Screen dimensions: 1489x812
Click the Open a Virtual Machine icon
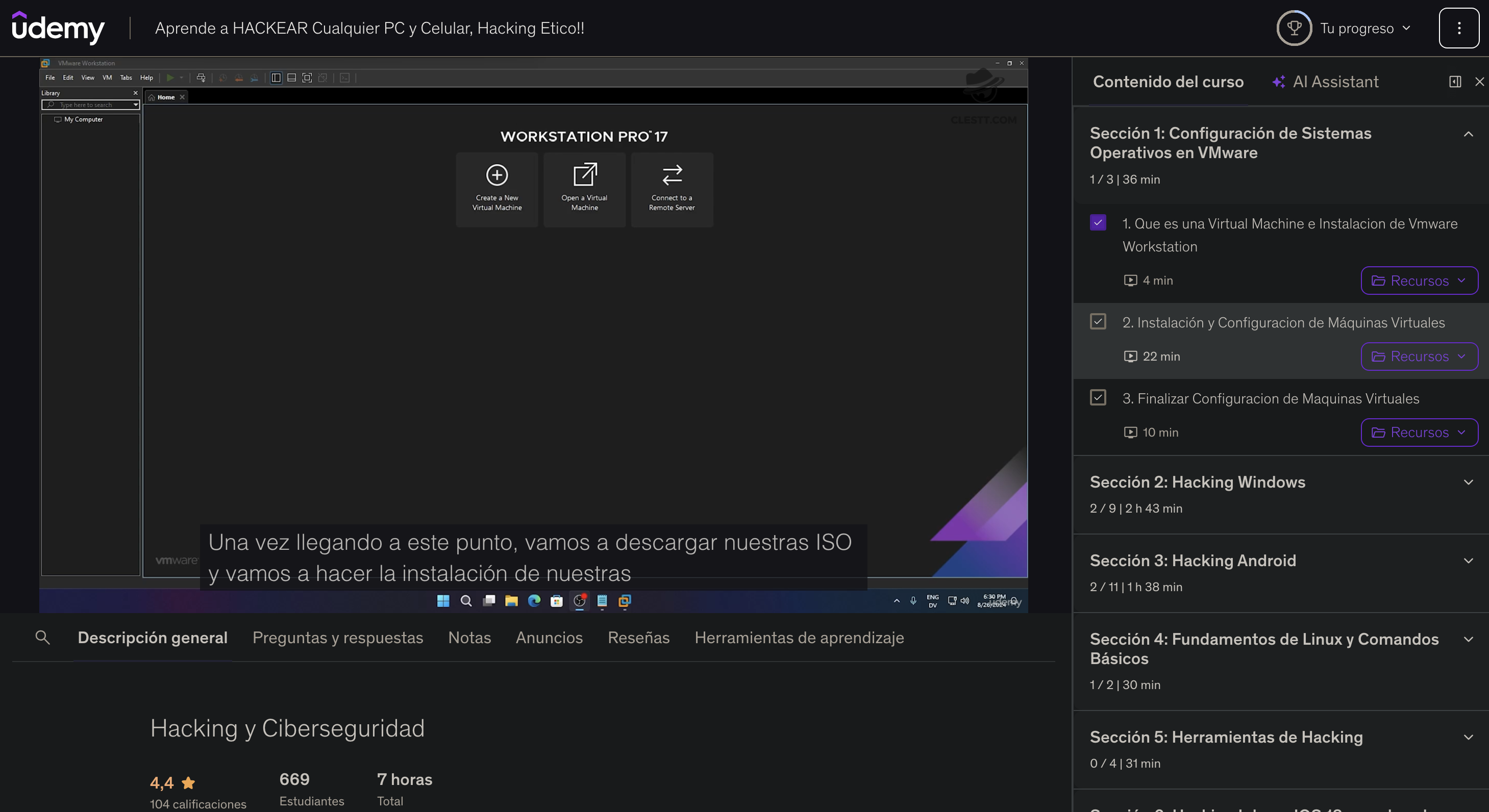(584, 175)
